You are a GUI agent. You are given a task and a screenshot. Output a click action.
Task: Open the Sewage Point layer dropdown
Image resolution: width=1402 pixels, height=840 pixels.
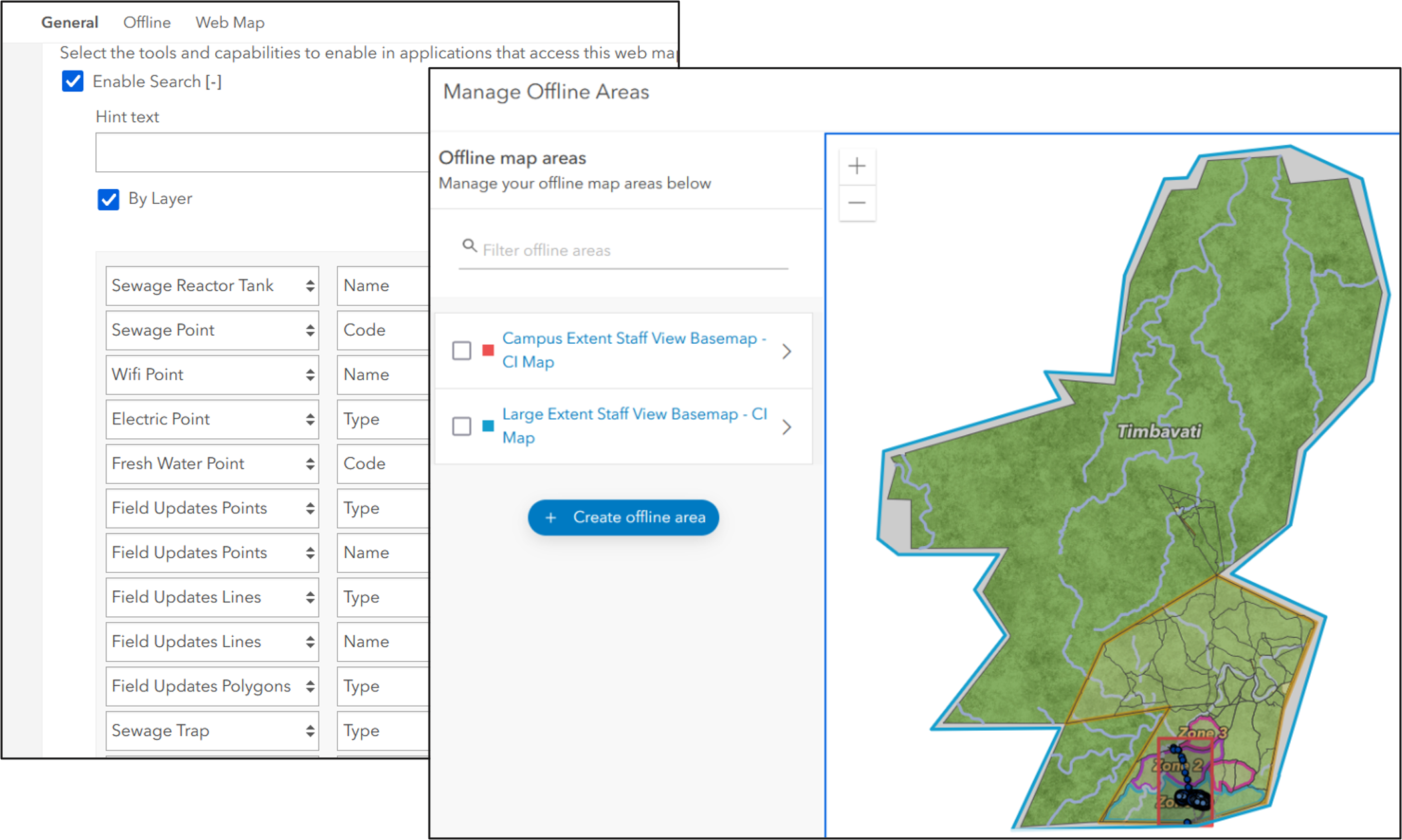tap(212, 330)
